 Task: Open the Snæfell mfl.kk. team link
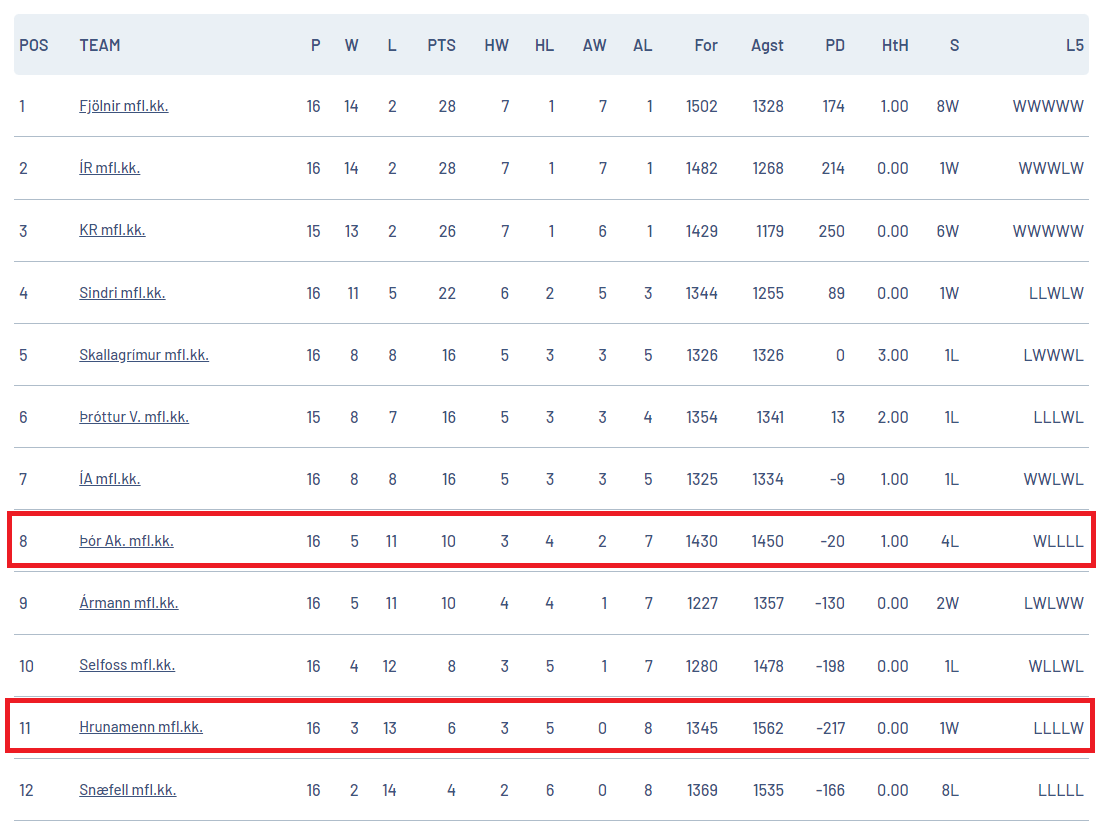(x=128, y=790)
